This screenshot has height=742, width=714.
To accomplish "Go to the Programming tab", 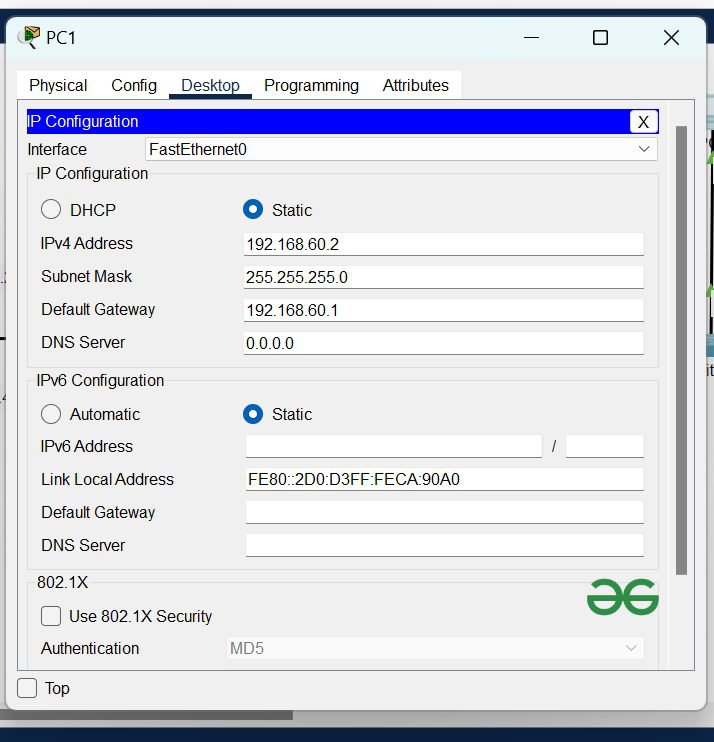I will [x=311, y=86].
